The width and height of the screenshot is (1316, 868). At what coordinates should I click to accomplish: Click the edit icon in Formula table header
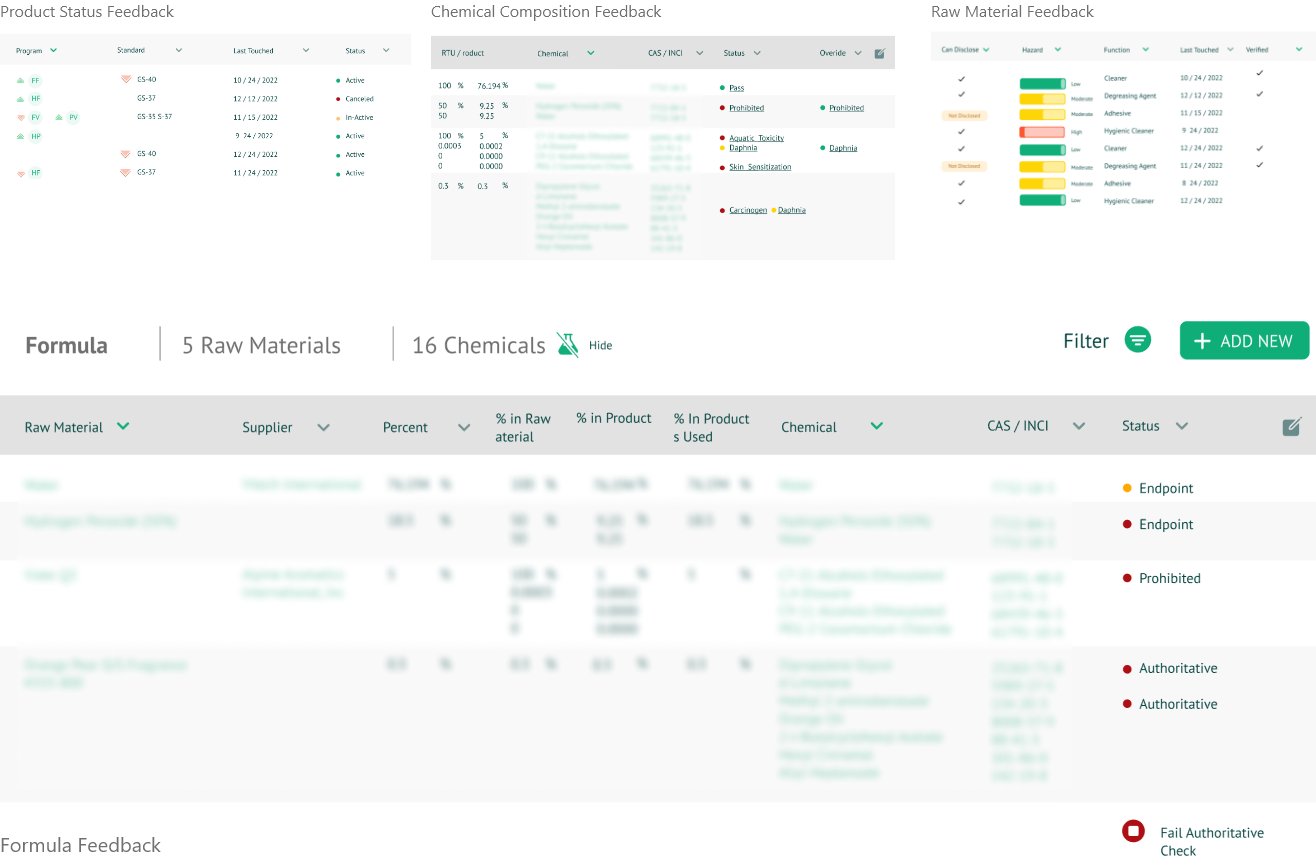click(x=1292, y=427)
